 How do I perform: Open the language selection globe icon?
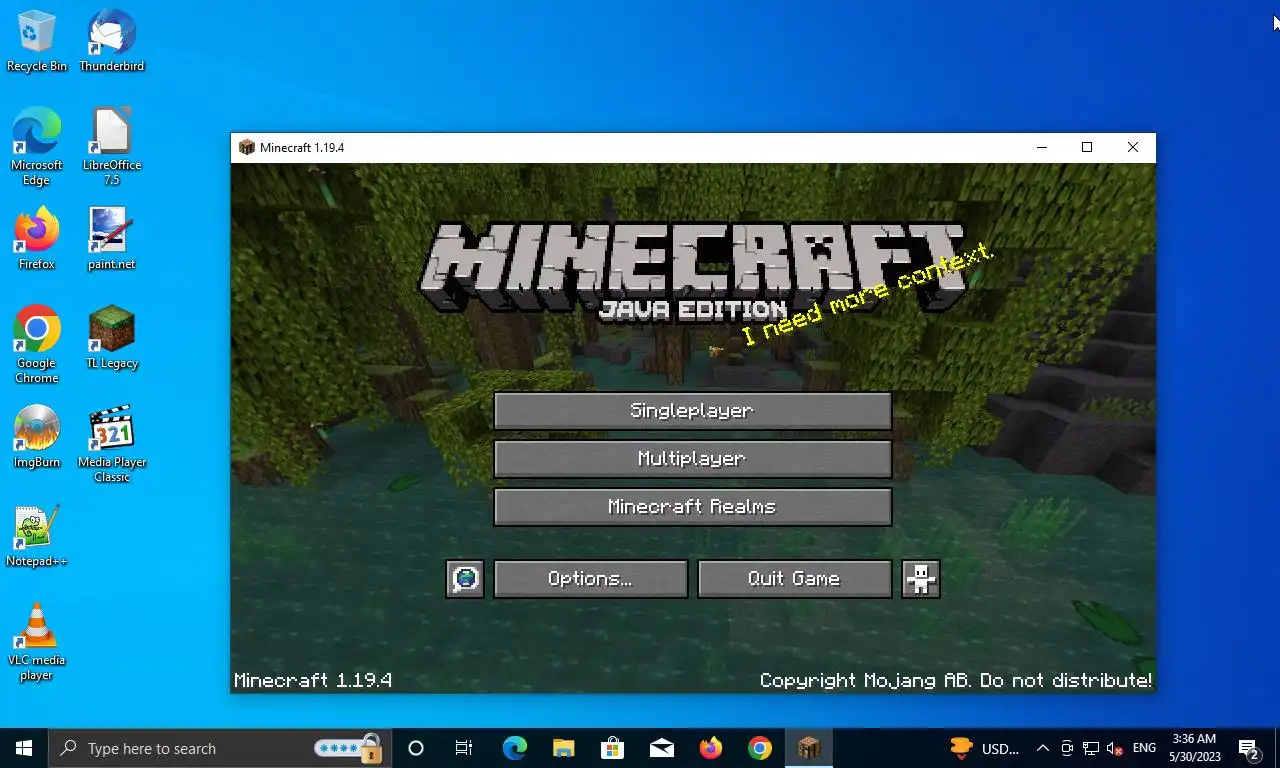click(x=465, y=579)
